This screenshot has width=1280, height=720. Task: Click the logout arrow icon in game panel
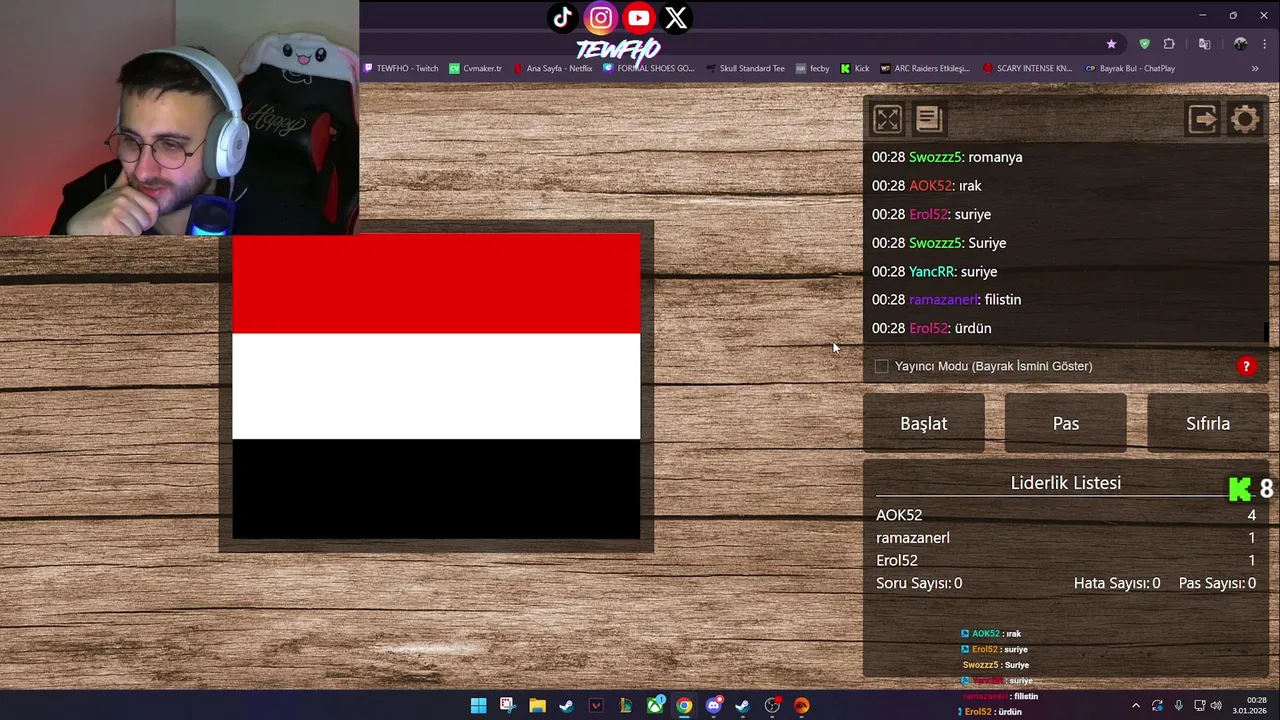click(x=1203, y=119)
